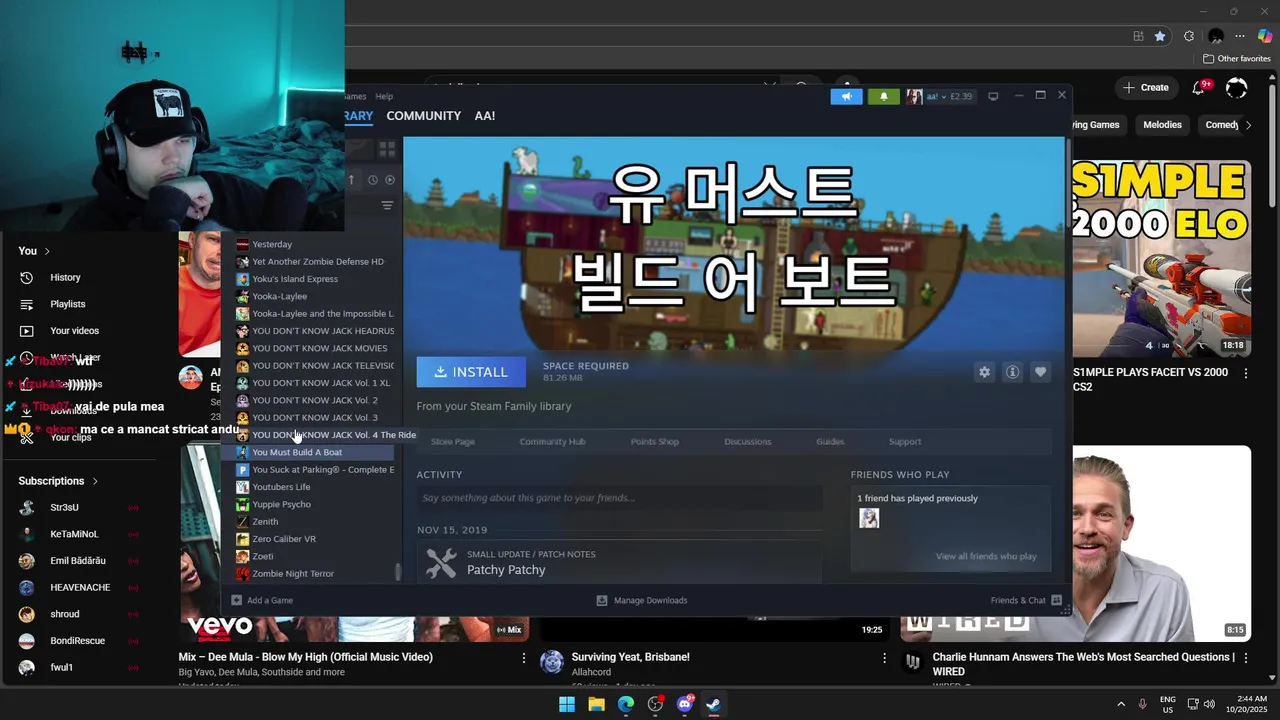
Task: Open Discussions link for the game
Action: (748, 441)
